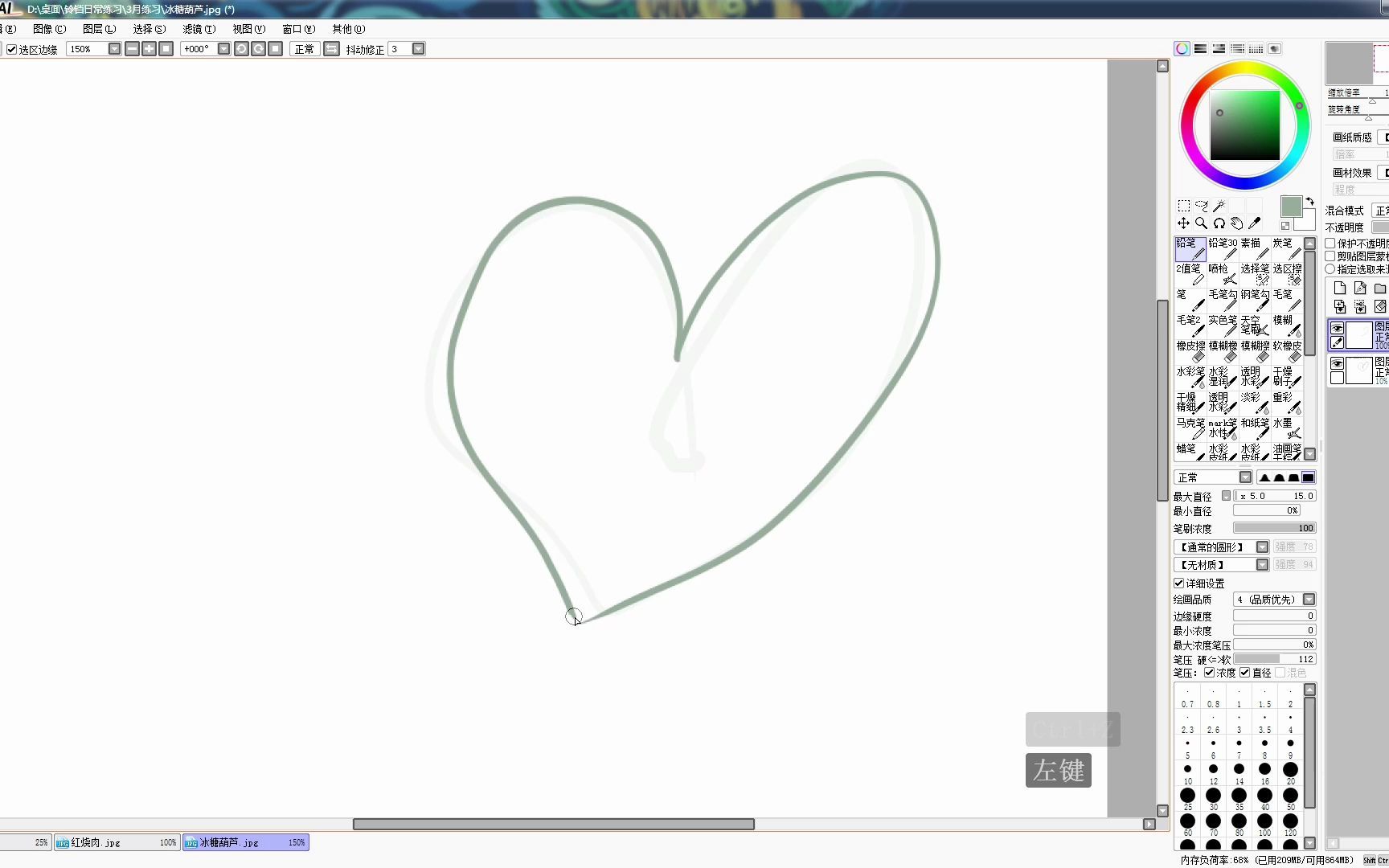Select the lasso selection tool
This screenshot has height=868, width=1389.
pyautogui.click(x=1201, y=207)
